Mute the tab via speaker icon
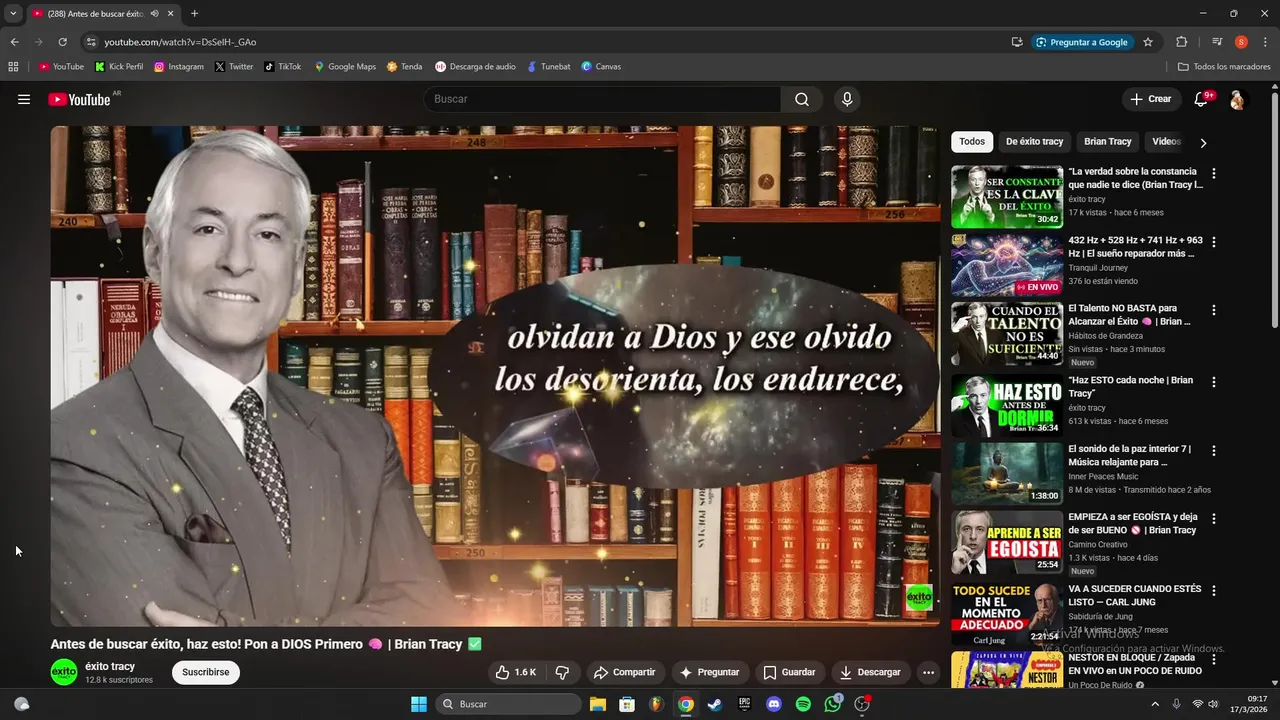 [154, 13]
